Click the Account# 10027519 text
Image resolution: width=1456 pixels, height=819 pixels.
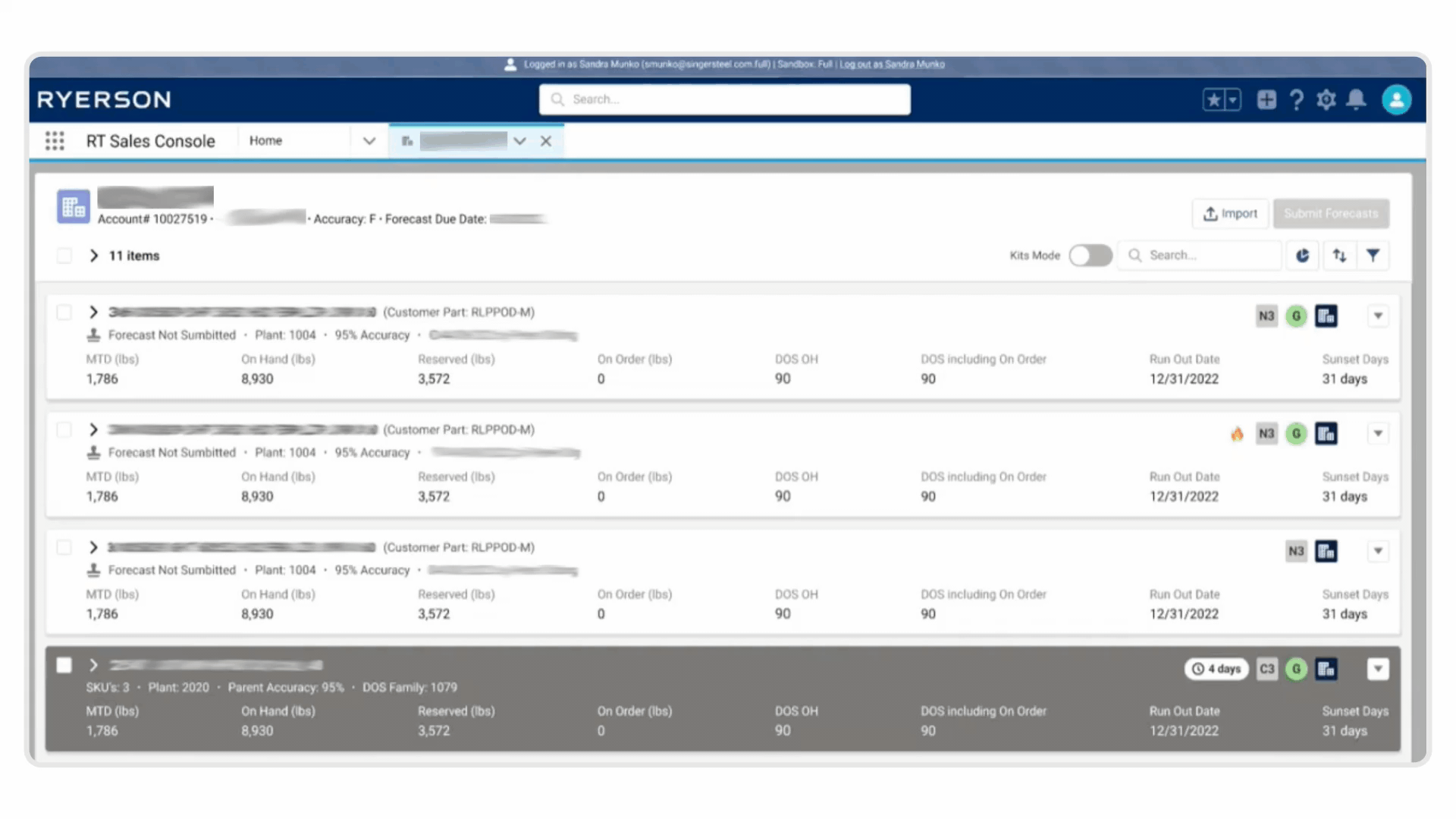point(152,219)
